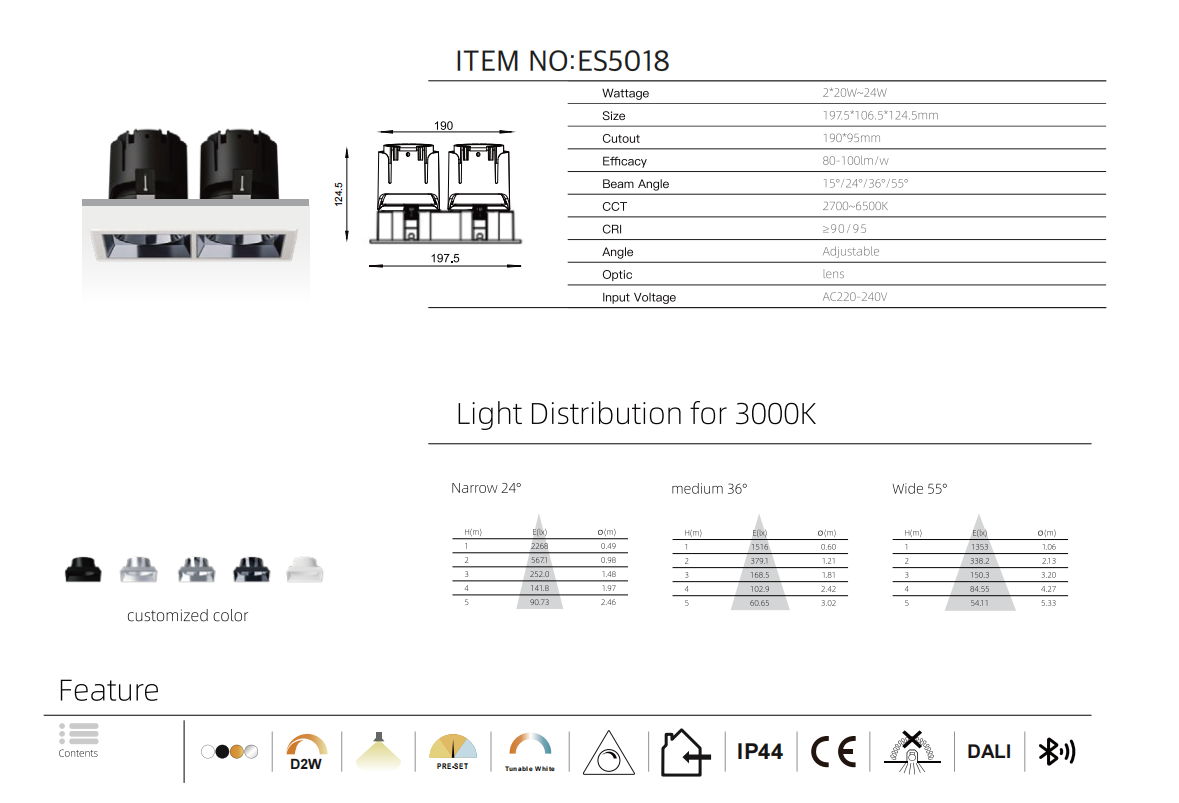
Task: Click the CRI row label
Action: point(612,229)
